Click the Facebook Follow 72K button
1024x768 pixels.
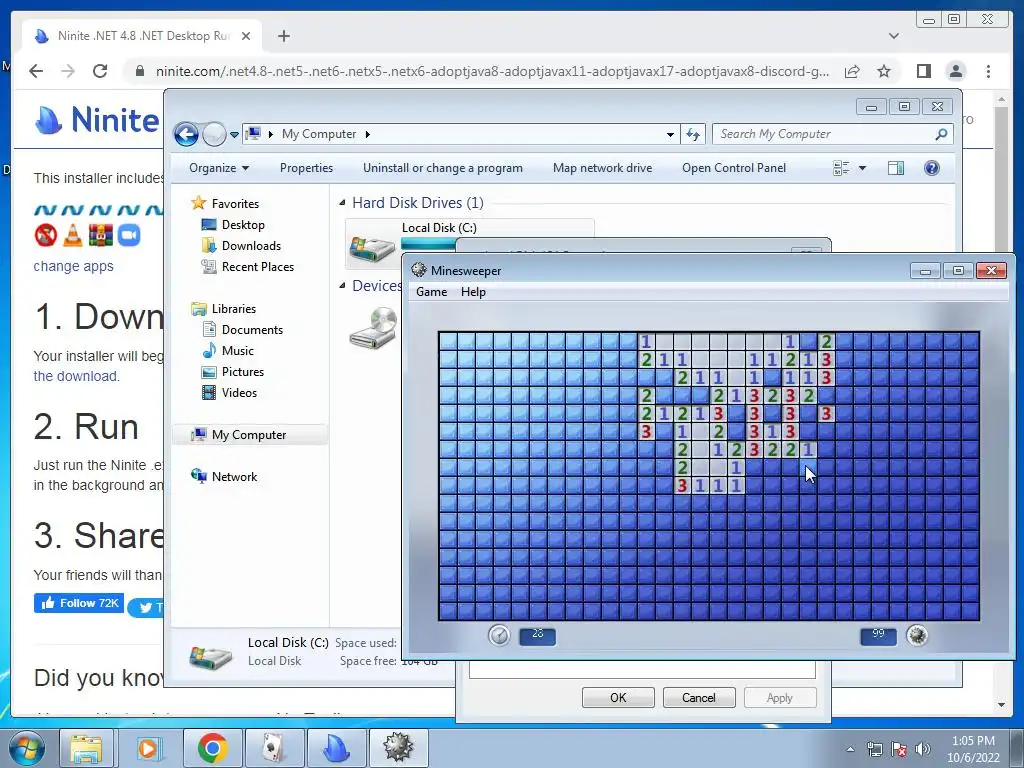[79, 603]
